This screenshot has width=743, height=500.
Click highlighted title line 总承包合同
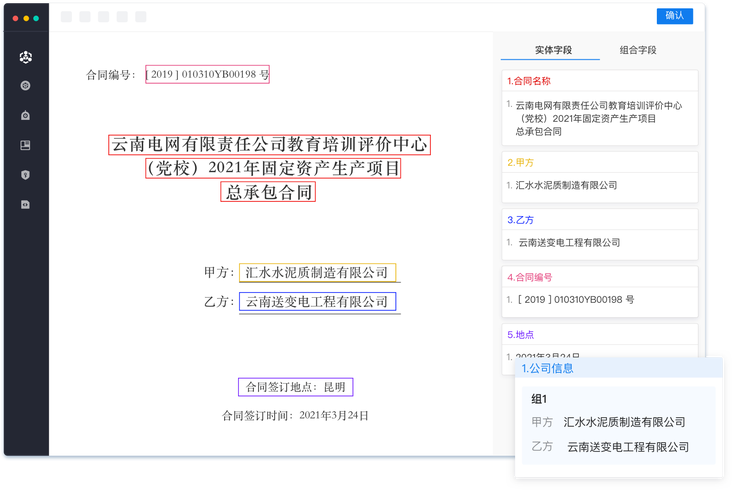[x=268, y=192]
